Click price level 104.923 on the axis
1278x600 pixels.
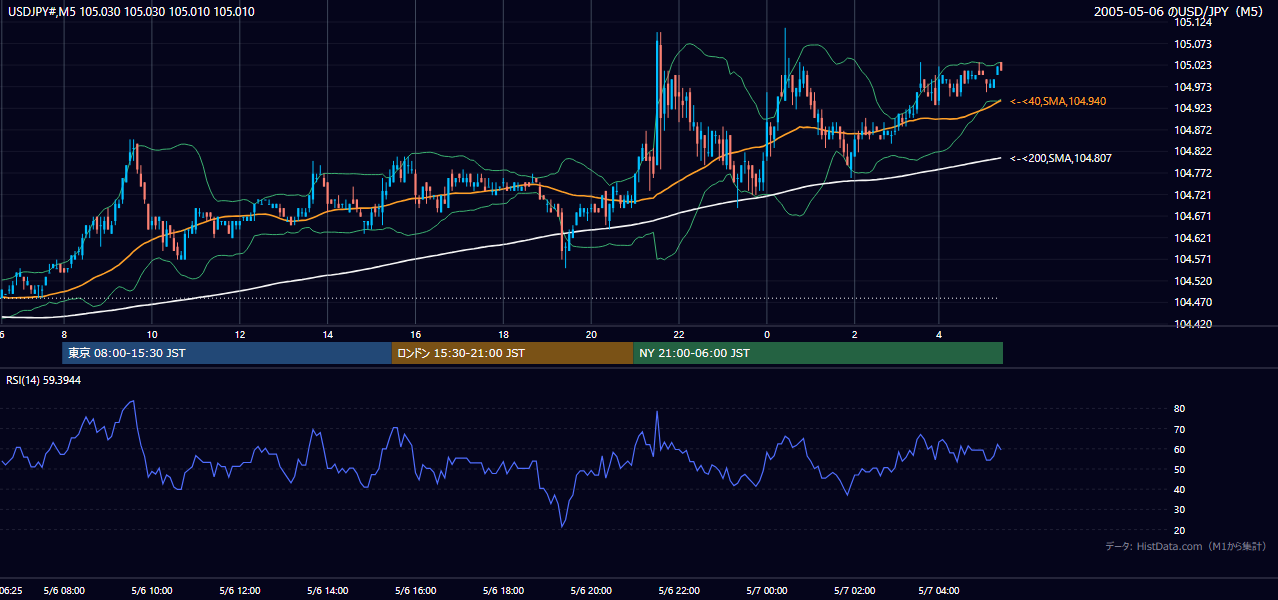1193,108
